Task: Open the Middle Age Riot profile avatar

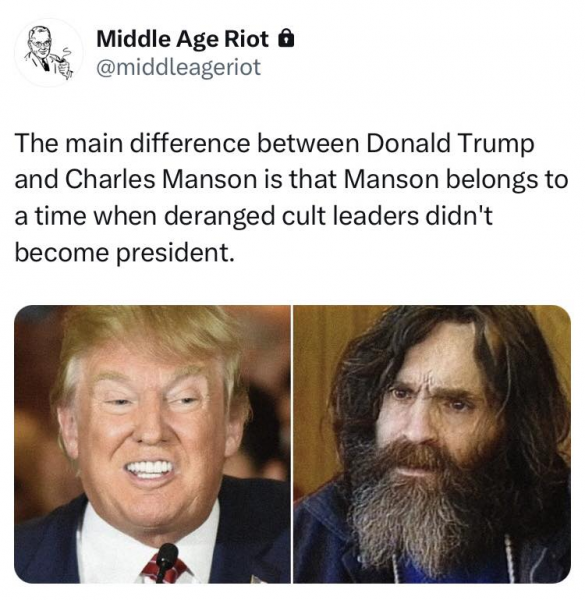Action: pos(48,52)
